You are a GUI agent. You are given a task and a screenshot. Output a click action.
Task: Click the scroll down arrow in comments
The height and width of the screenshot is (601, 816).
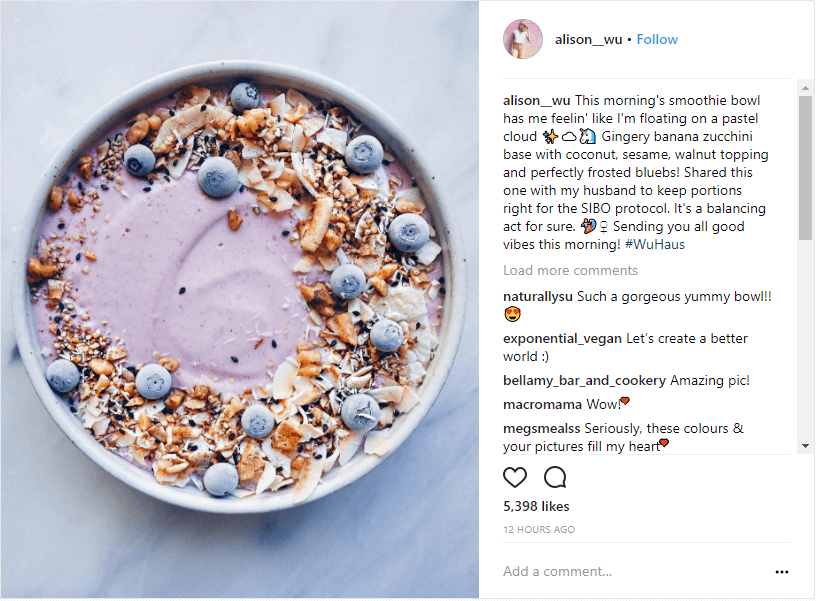tap(805, 446)
